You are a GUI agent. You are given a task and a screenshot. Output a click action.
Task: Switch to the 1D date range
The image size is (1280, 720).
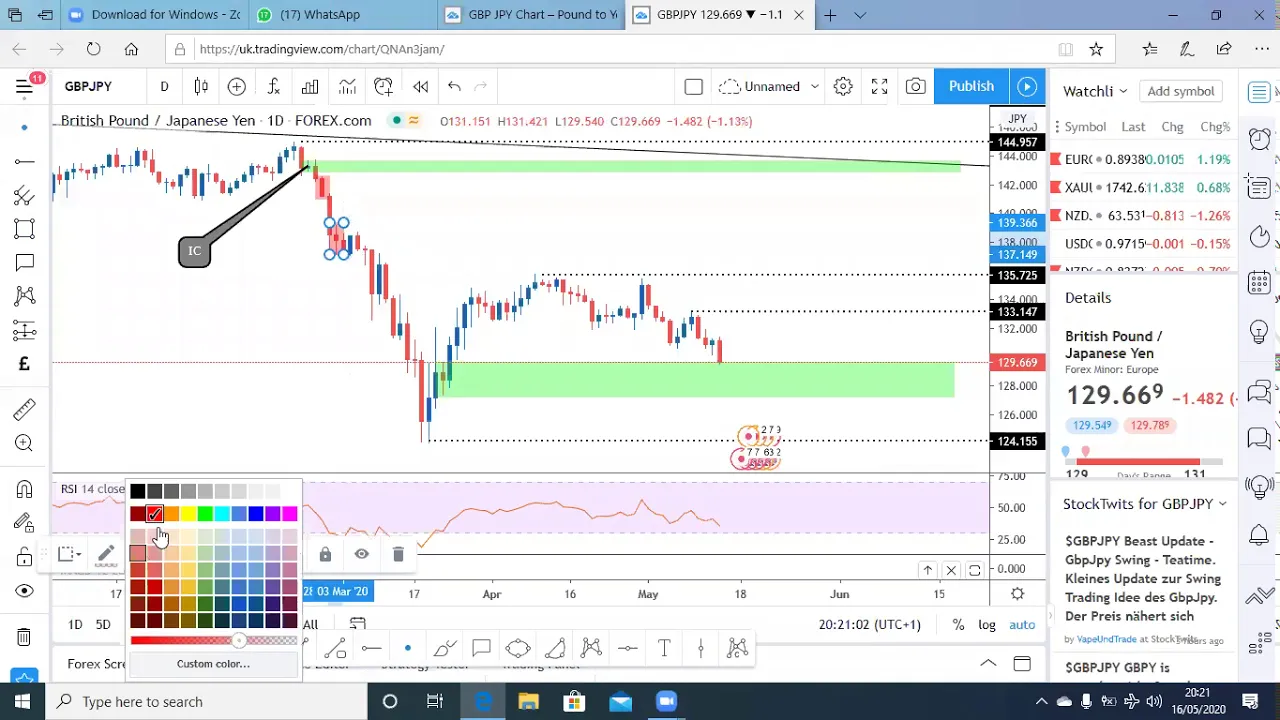(75, 625)
